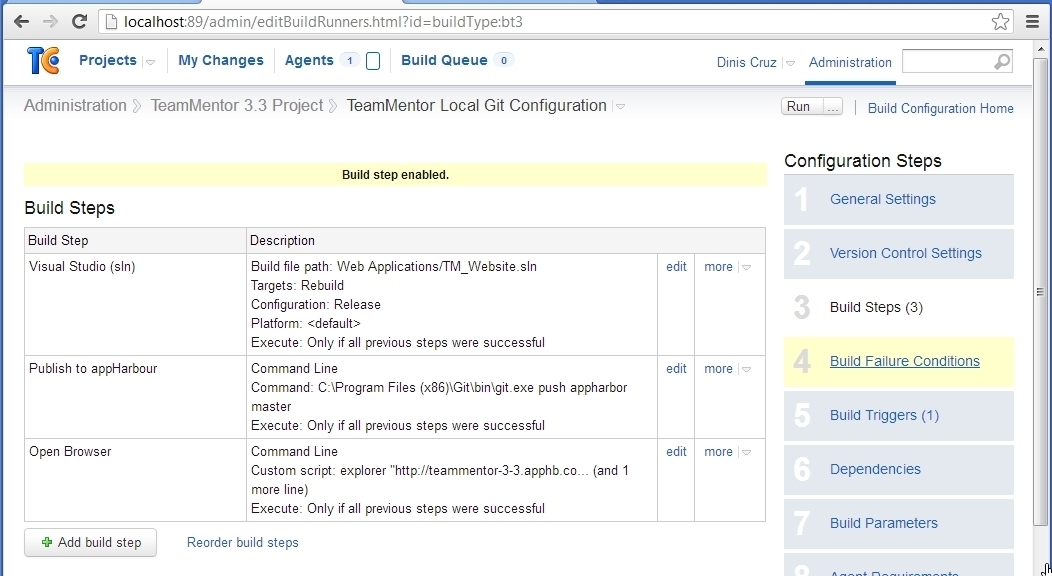Open the My Changes tab

(x=220, y=60)
